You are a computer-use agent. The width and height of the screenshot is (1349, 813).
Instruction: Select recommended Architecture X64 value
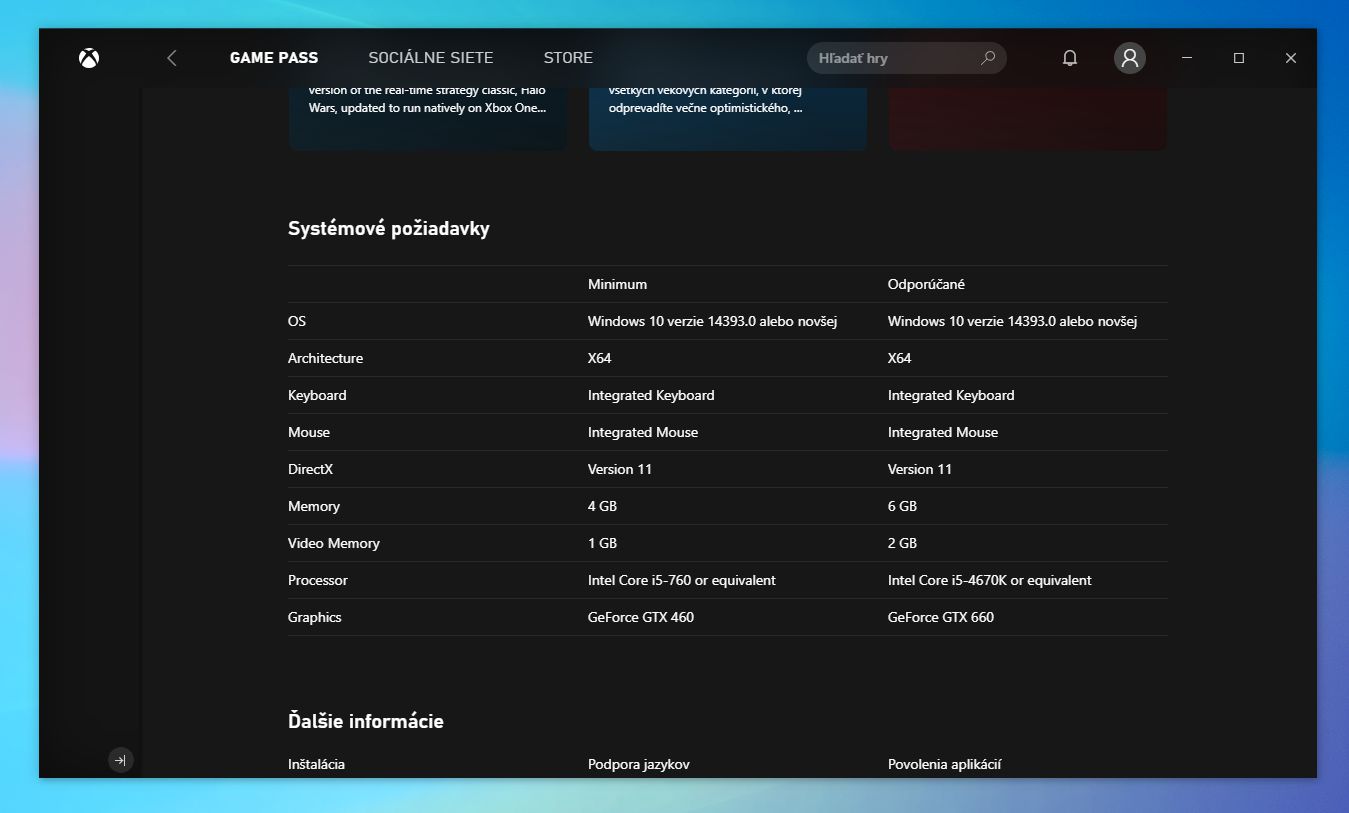click(x=900, y=358)
